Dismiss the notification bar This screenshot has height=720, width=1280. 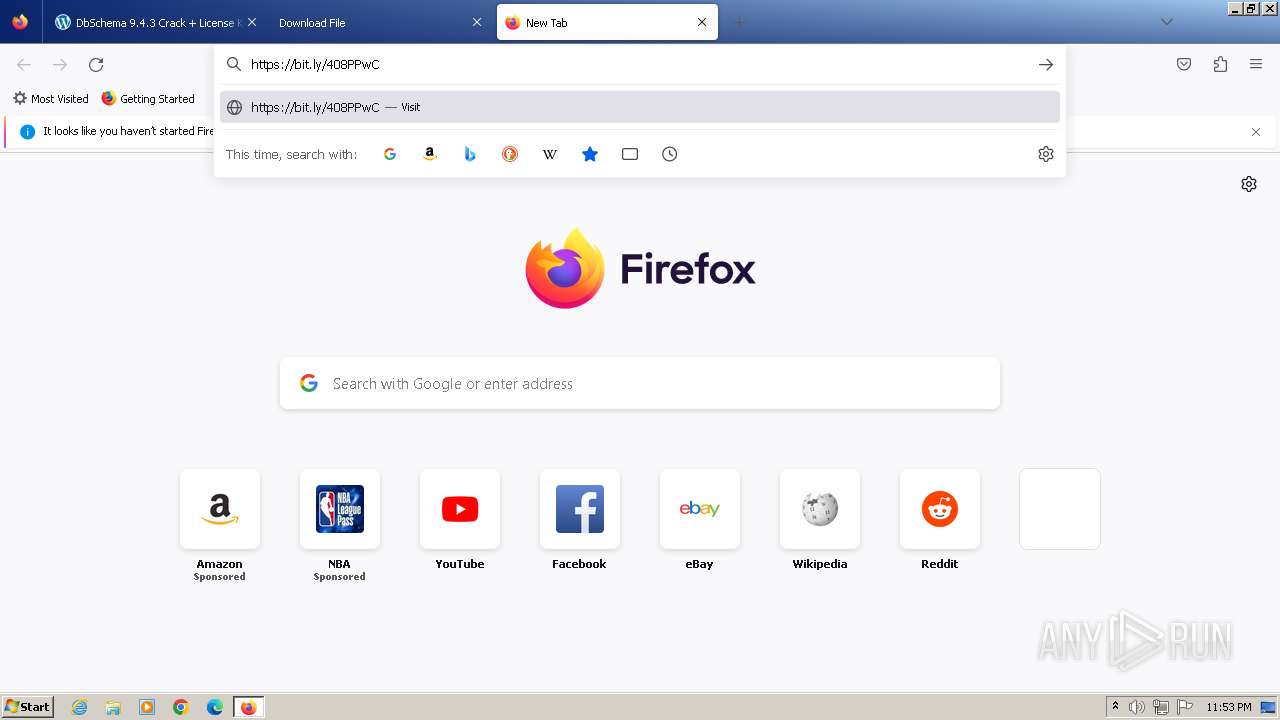point(1256,132)
